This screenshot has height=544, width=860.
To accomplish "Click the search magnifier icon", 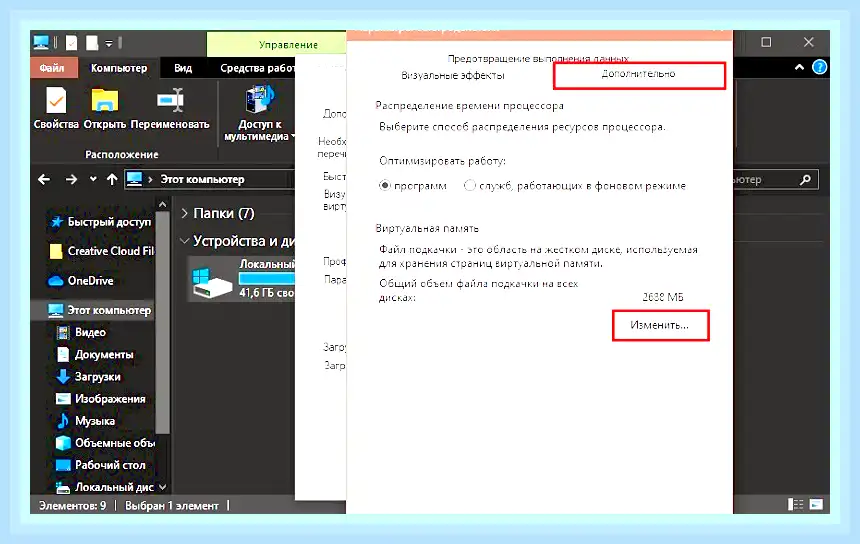I will (805, 179).
